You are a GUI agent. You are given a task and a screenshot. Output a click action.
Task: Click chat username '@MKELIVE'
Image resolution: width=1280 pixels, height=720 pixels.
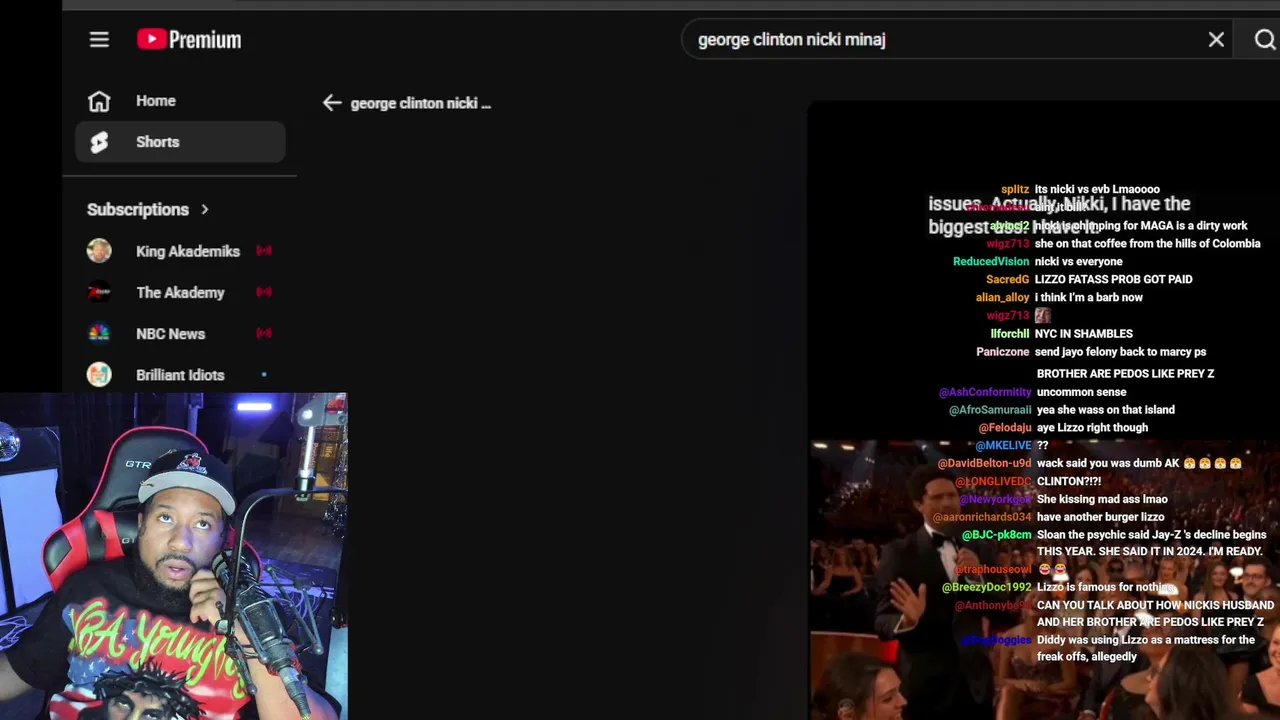tap(1003, 445)
